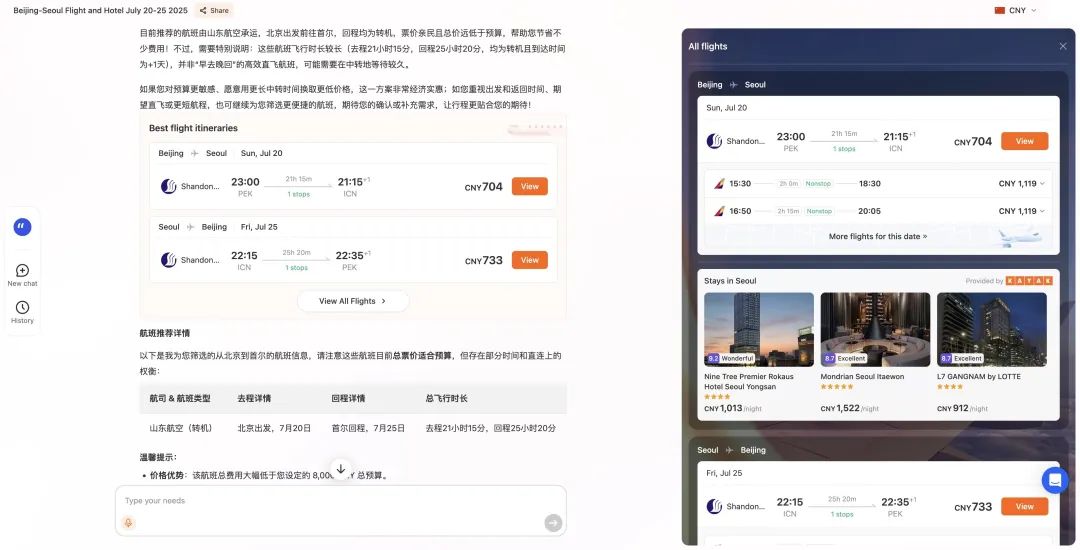Click the 8.7 Excellent badge on Mondrian

click(x=845, y=359)
